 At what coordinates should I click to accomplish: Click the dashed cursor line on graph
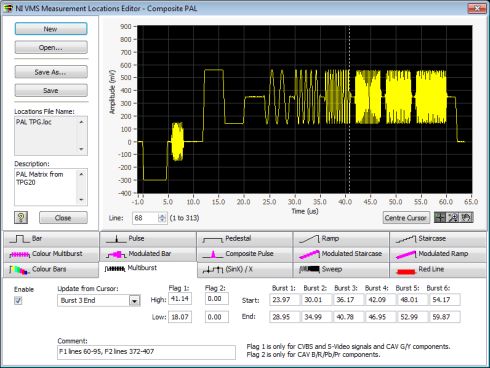coord(349,109)
